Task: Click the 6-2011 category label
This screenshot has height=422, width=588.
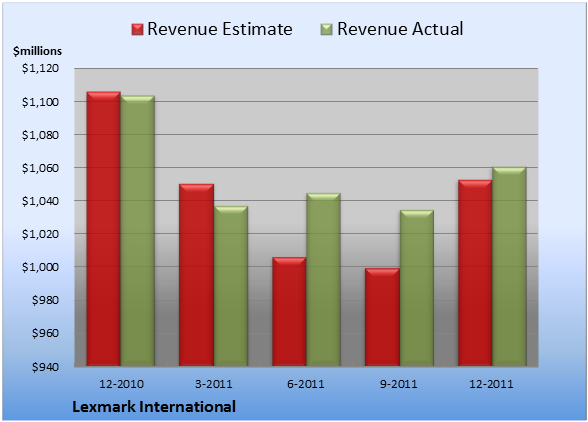Action: pos(306,384)
